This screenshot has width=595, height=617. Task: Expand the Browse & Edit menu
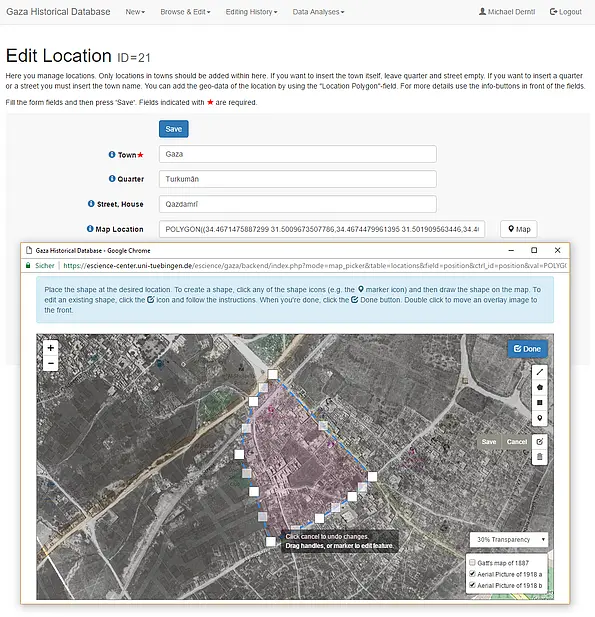click(x=185, y=12)
